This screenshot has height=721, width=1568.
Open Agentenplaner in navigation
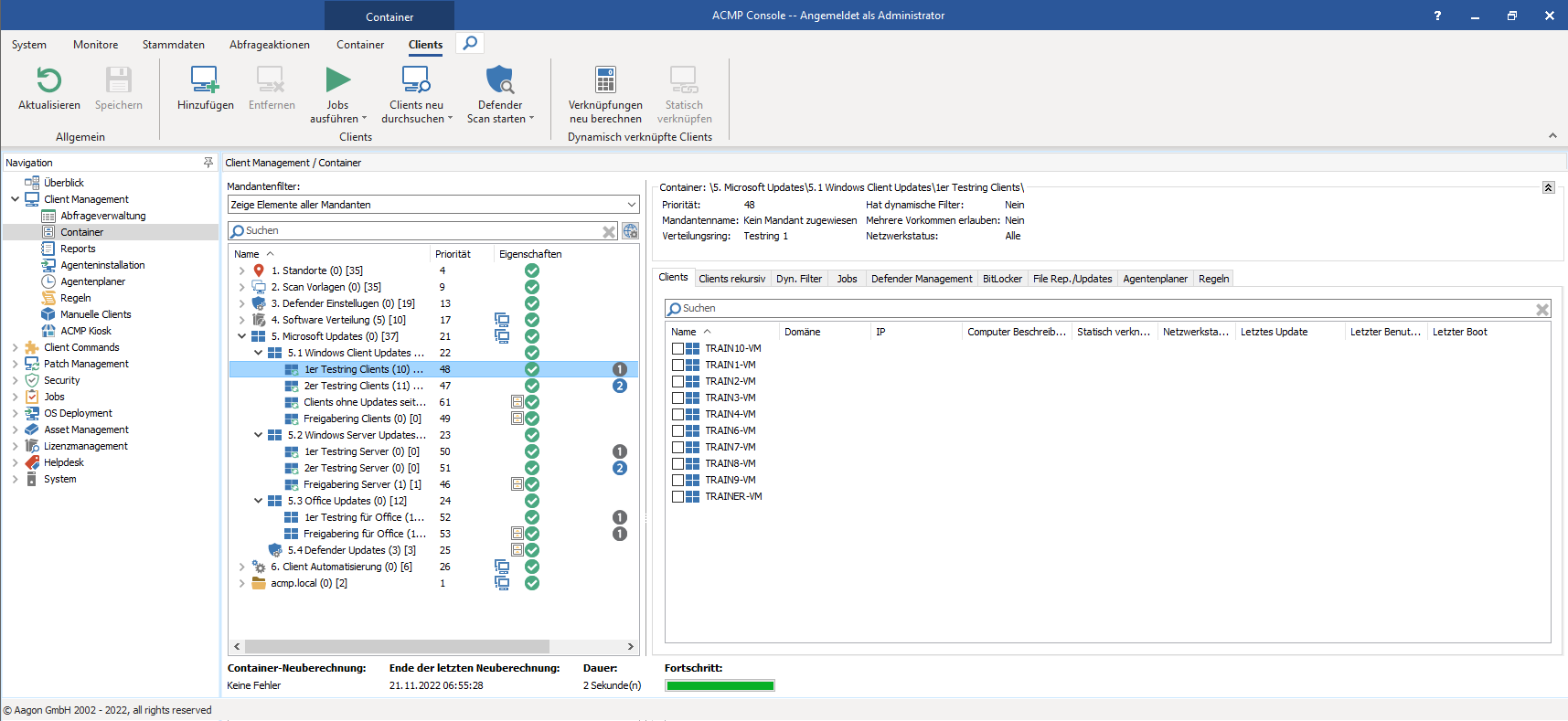tap(92, 281)
